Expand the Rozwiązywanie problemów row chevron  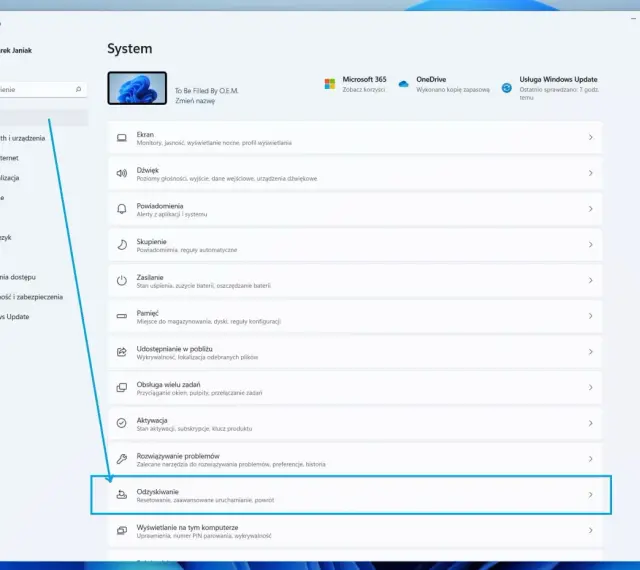(591, 459)
